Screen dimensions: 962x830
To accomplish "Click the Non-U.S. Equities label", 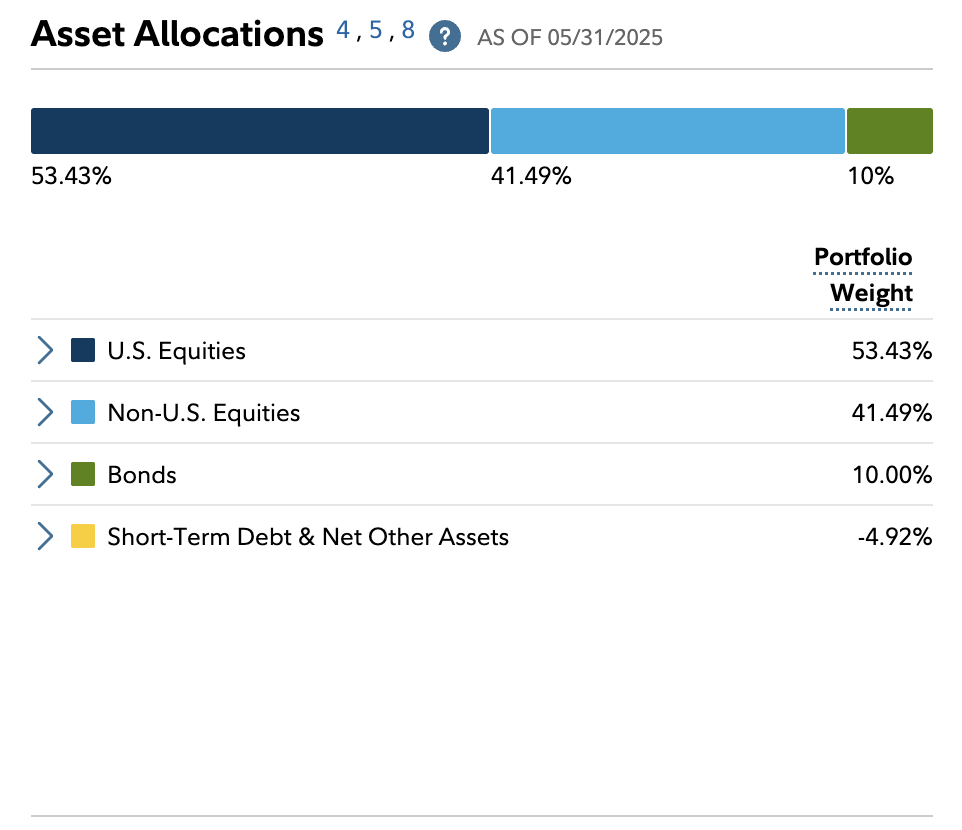I will (203, 413).
